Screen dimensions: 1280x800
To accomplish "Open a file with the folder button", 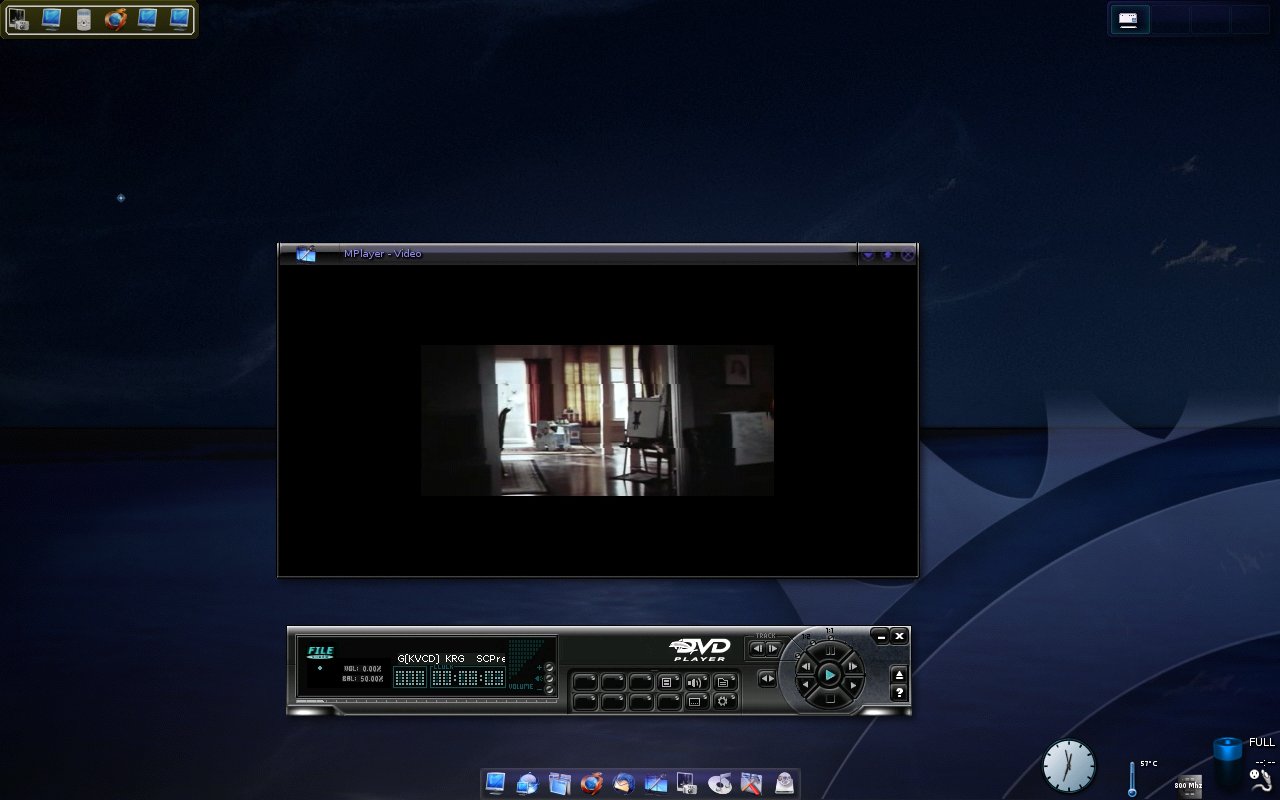I will pos(724,682).
